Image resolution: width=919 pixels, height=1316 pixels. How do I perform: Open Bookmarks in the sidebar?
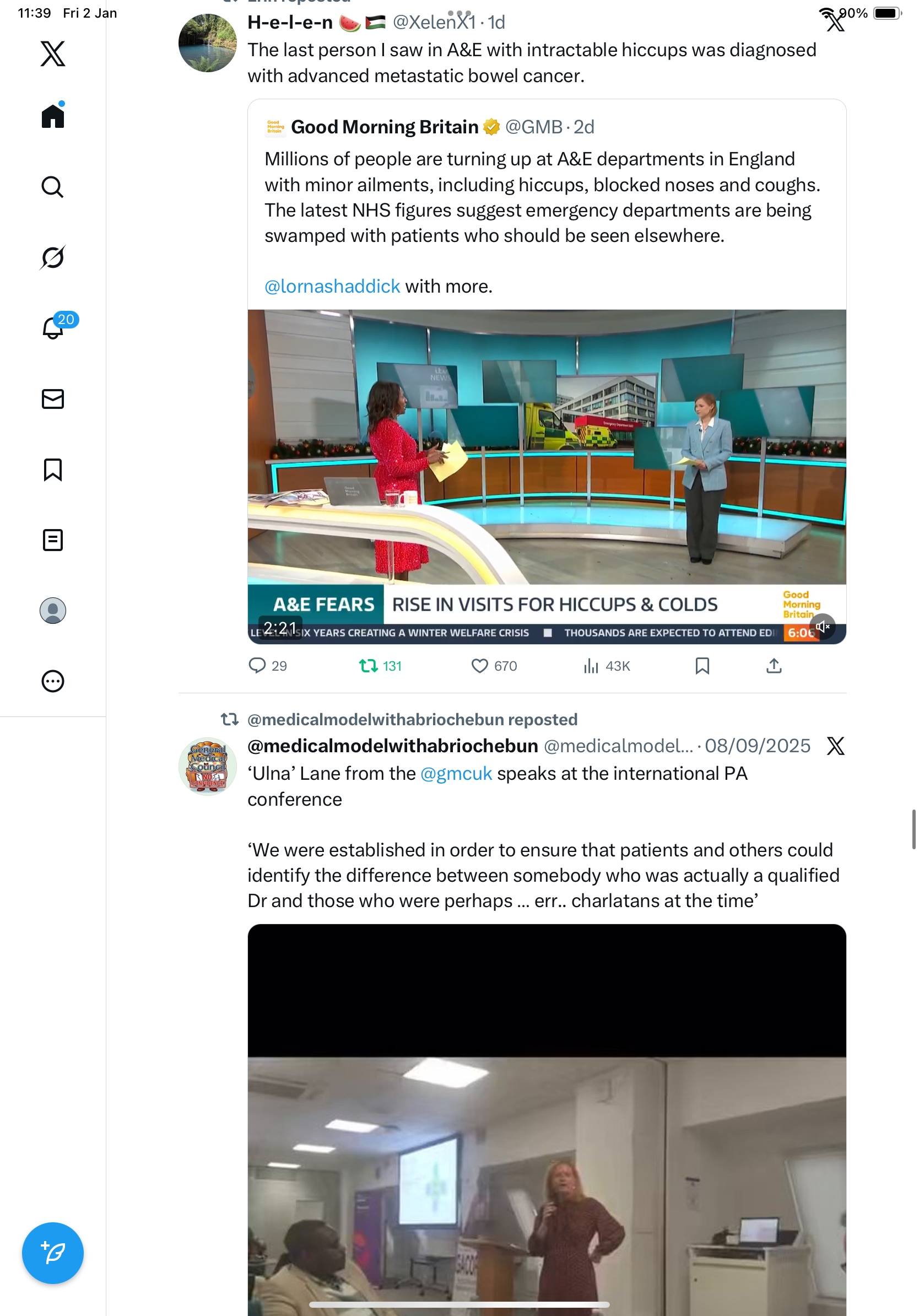53,470
